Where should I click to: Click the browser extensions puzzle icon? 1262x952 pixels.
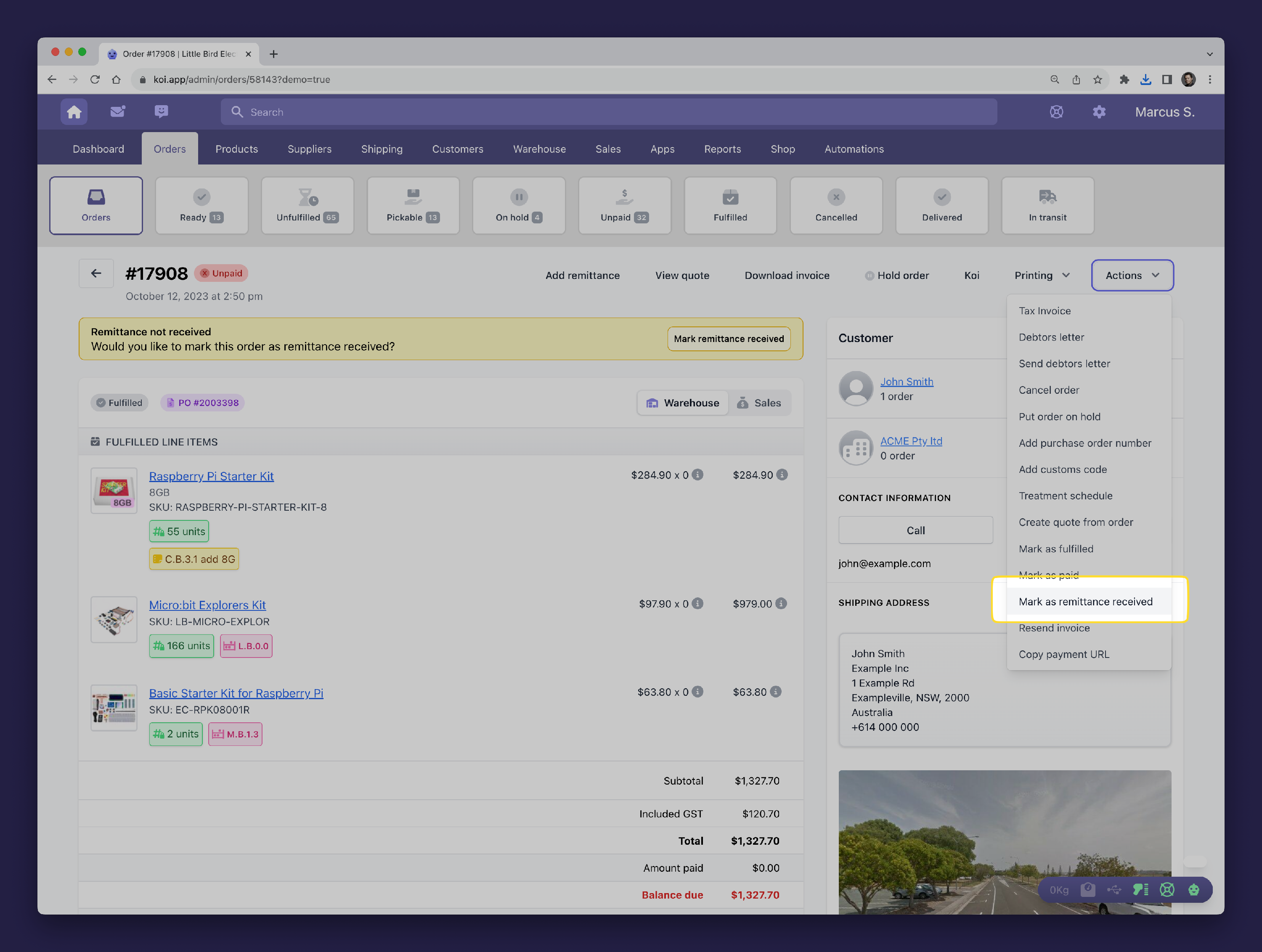click(x=1124, y=79)
